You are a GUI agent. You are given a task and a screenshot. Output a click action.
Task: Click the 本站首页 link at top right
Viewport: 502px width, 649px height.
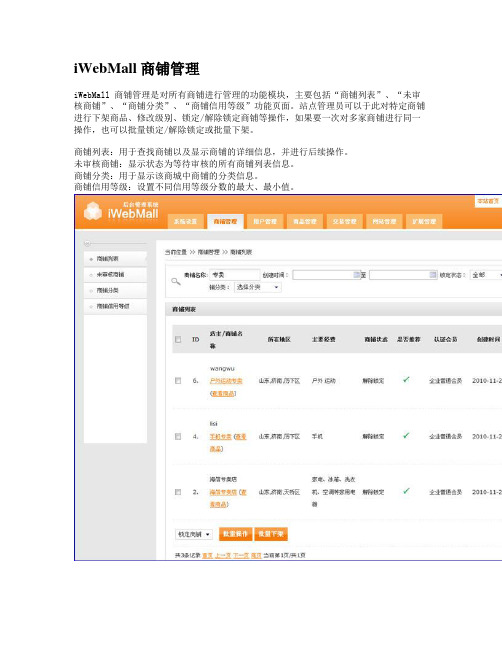[488, 201]
